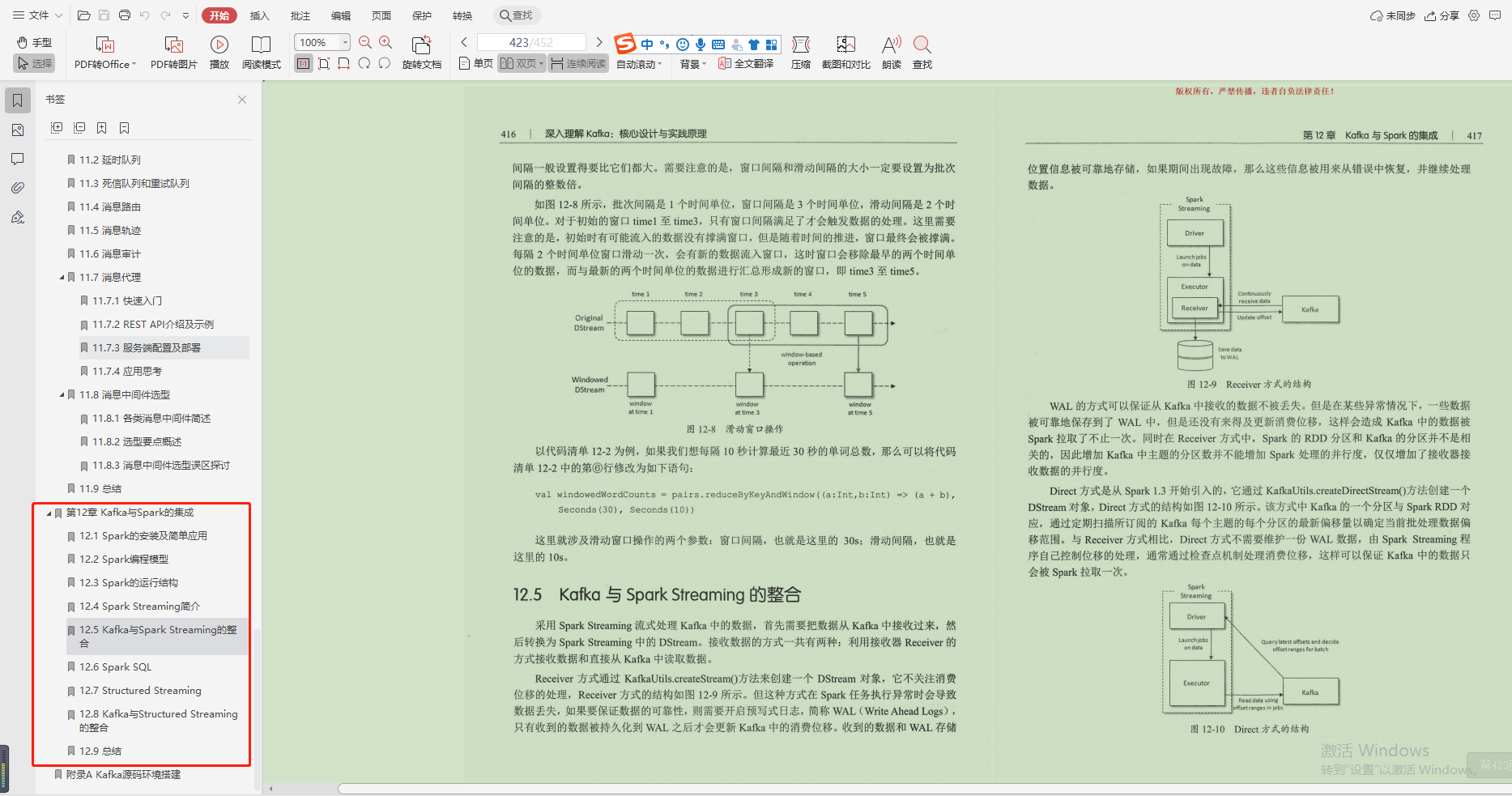Expand all bookmarks icon
This screenshot has width=1512, height=796.
point(57,128)
